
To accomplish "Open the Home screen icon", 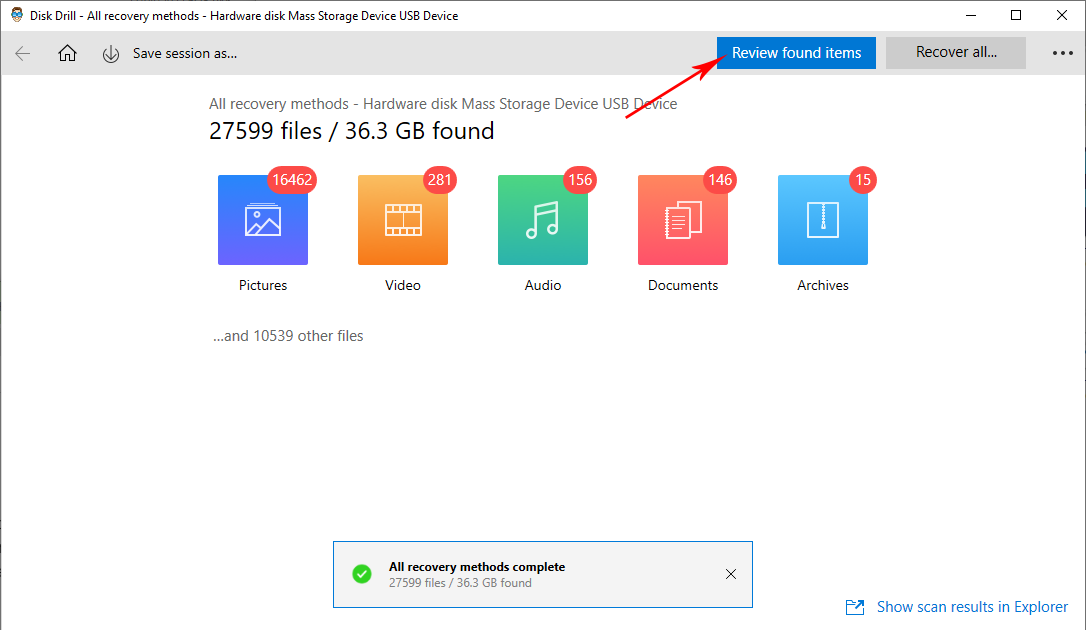I will tap(67, 53).
